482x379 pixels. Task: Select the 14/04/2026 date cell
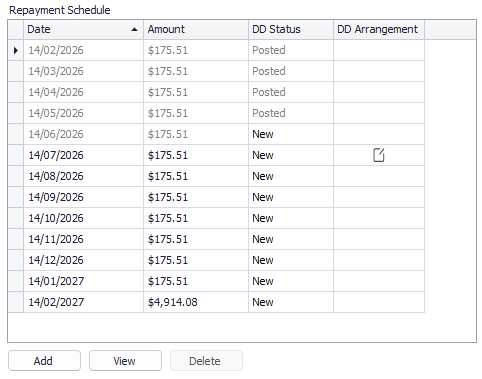pos(83,92)
